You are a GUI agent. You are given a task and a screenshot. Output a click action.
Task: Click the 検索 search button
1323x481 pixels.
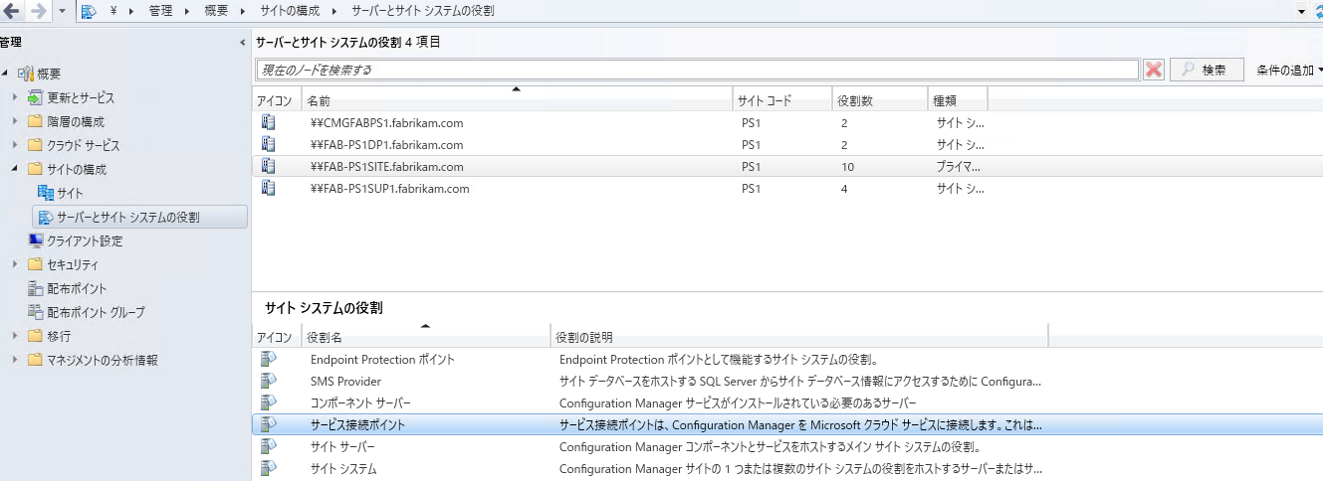(x=1206, y=70)
